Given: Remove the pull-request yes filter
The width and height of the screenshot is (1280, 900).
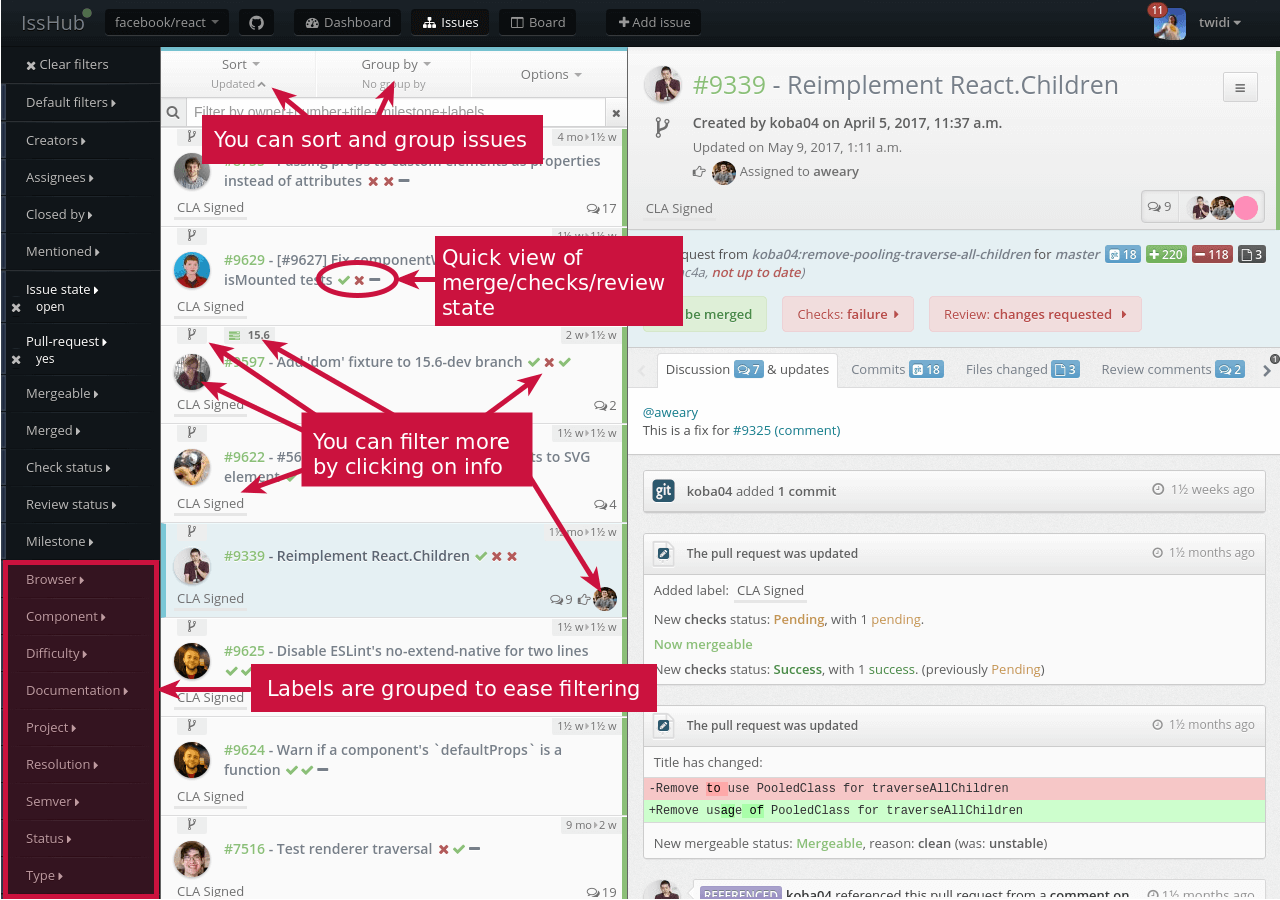Looking at the screenshot, I should [x=16, y=359].
